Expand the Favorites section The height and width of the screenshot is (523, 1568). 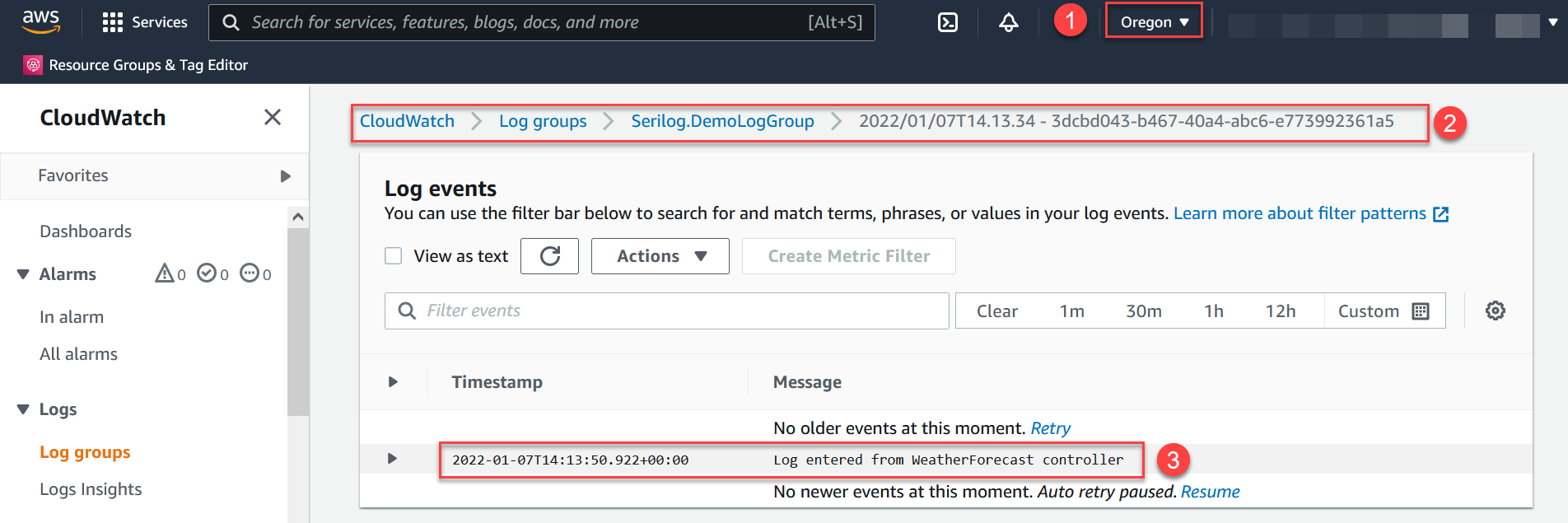tap(285, 176)
